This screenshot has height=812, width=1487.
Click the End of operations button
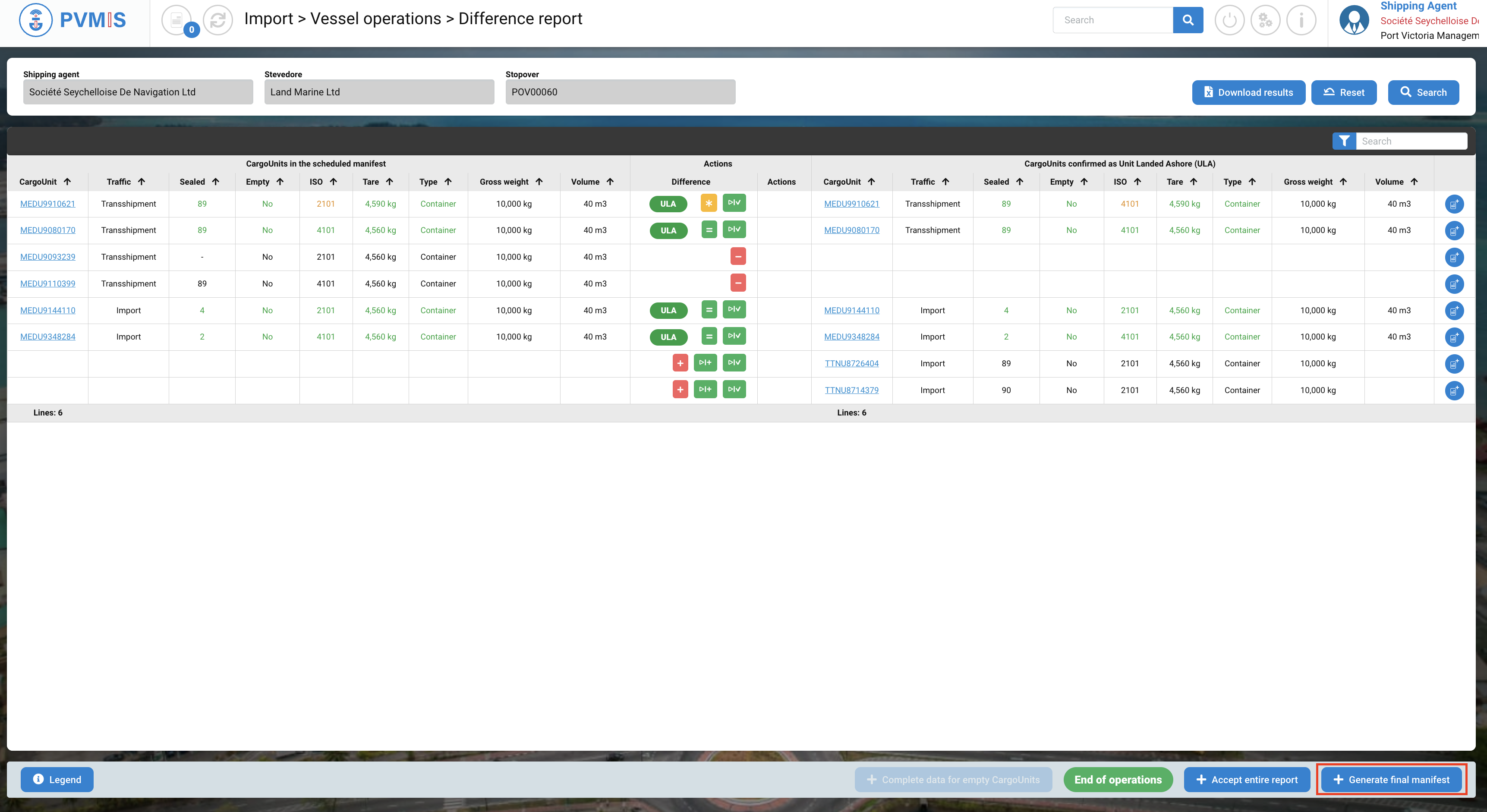[x=1118, y=780]
